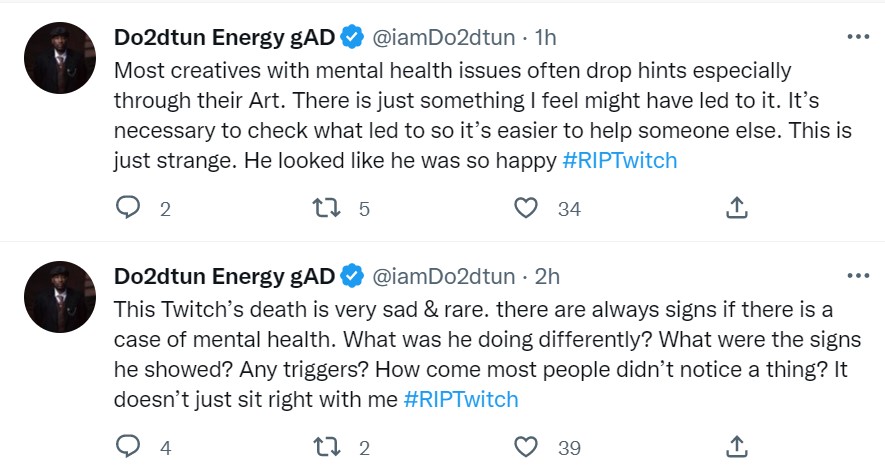The height and width of the screenshot is (469, 885).
Task: Click Do2dtun Energy gAD name on first tweet
Action: 224,38
